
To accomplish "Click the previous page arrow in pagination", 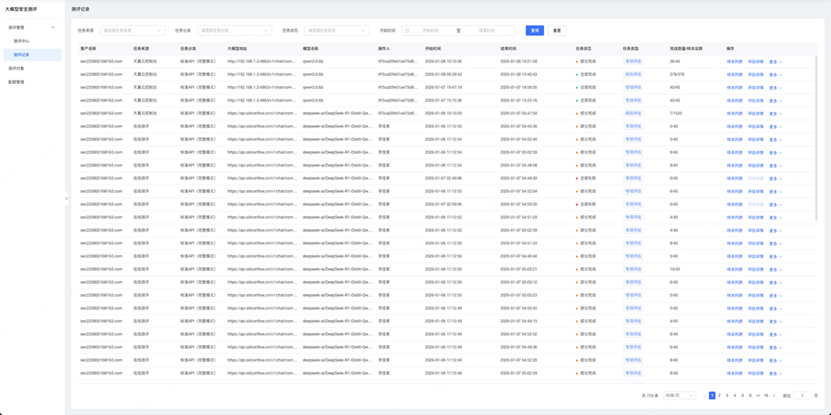I will [x=704, y=396].
